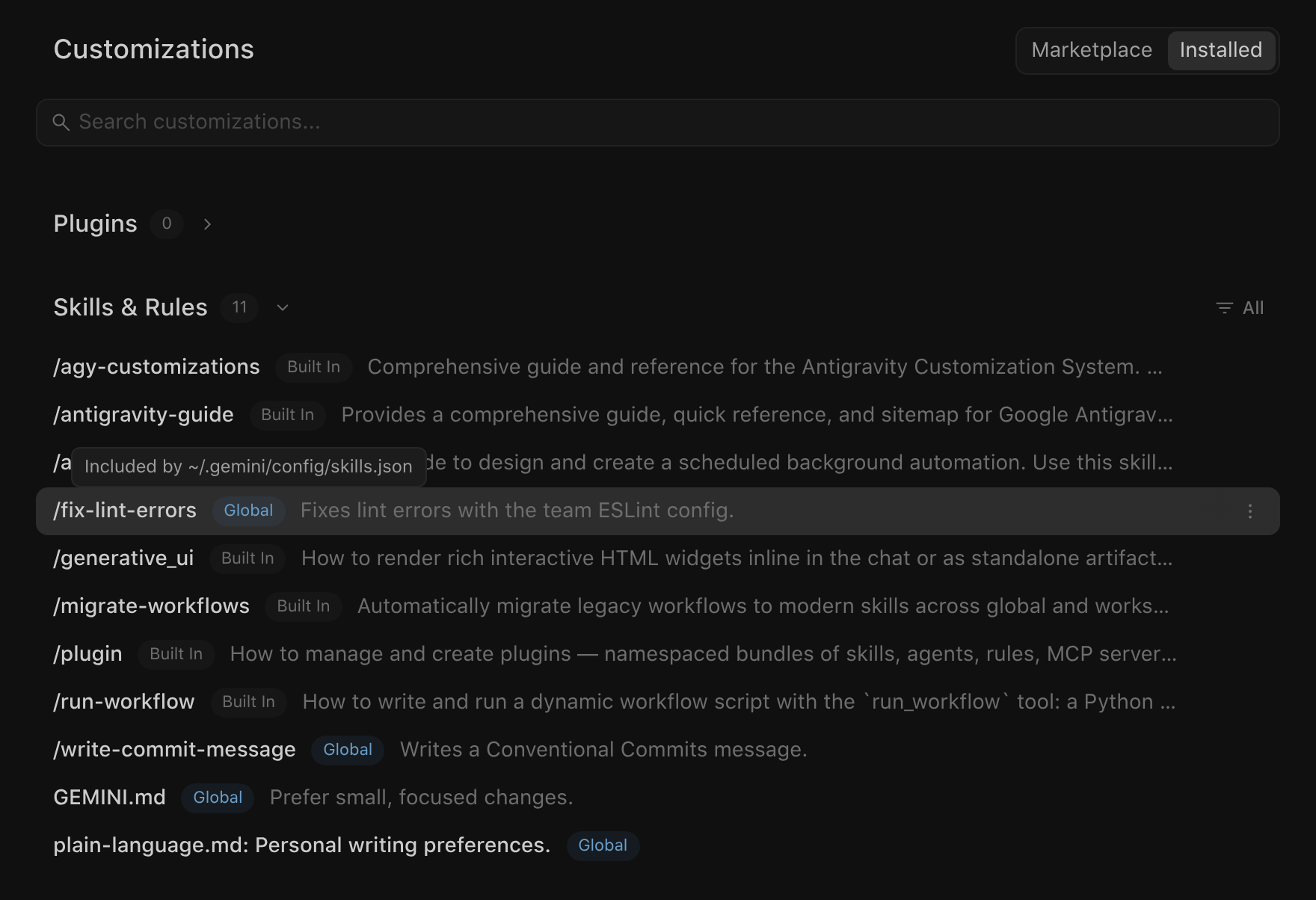Click the Built In badge for /migrate-workflows
Viewport: 1316px width, 900px height.
pyautogui.click(x=303, y=606)
